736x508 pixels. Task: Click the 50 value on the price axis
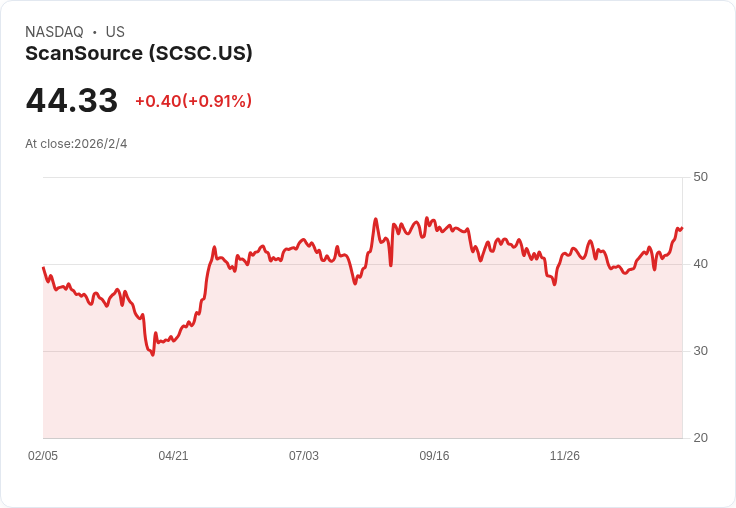coord(700,177)
